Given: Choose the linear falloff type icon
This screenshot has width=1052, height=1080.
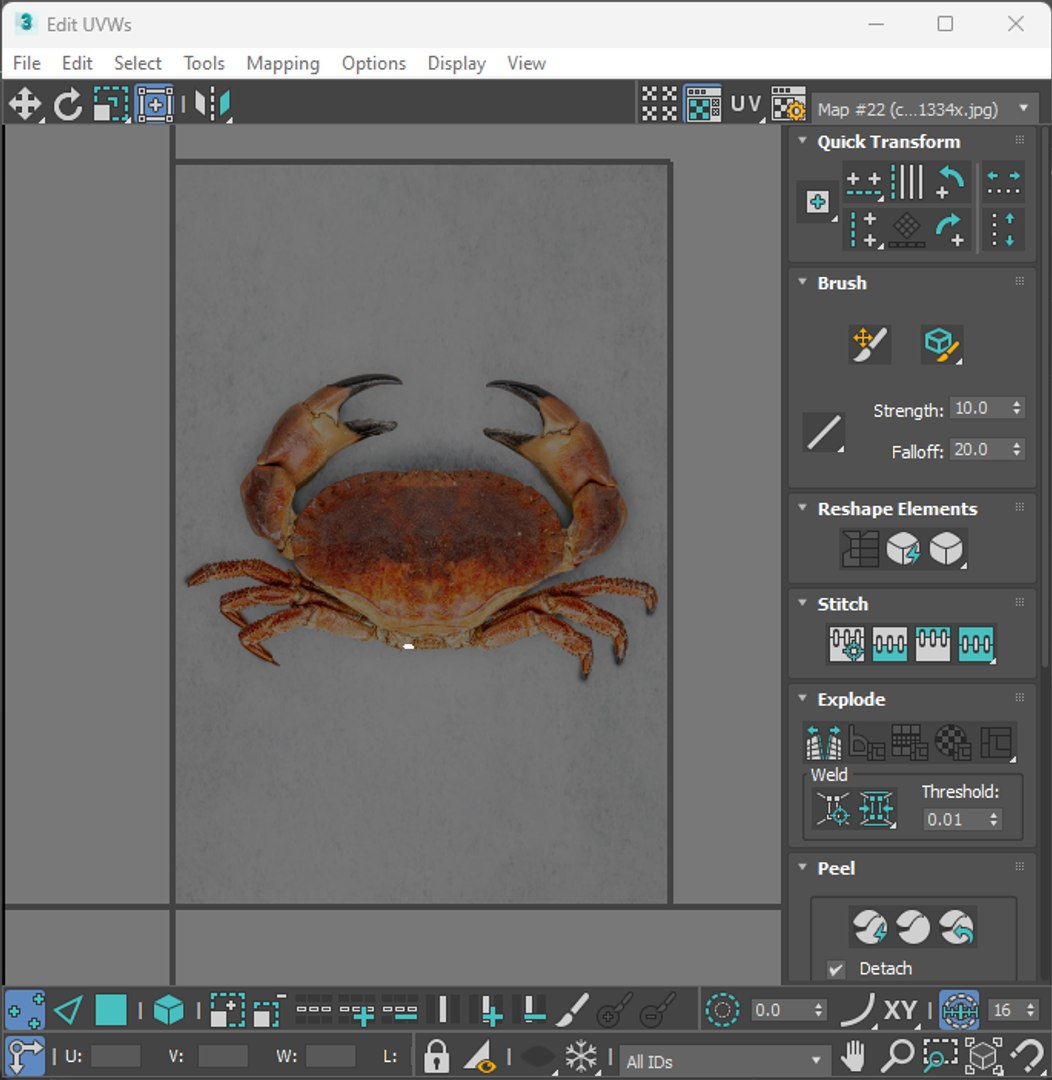Looking at the screenshot, I should click(x=824, y=433).
